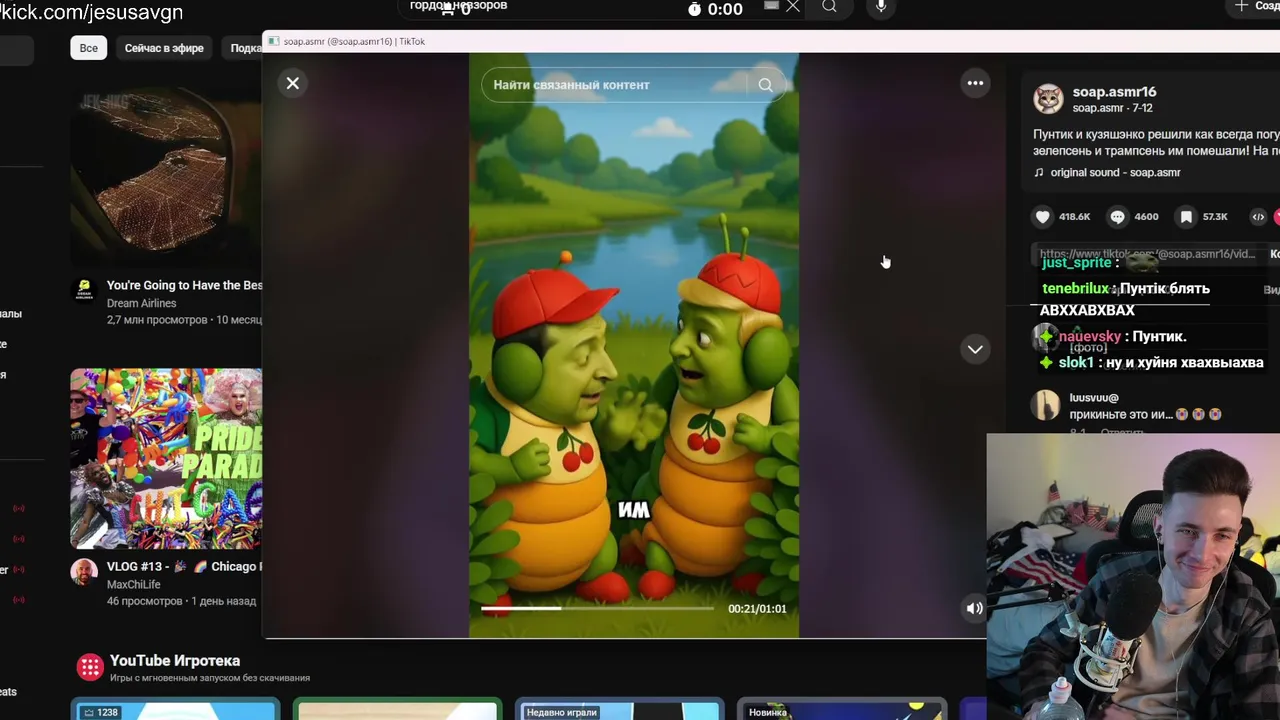Open the 'YouTube Игротека' heading
The height and width of the screenshot is (720, 1280).
[x=175, y=661]
